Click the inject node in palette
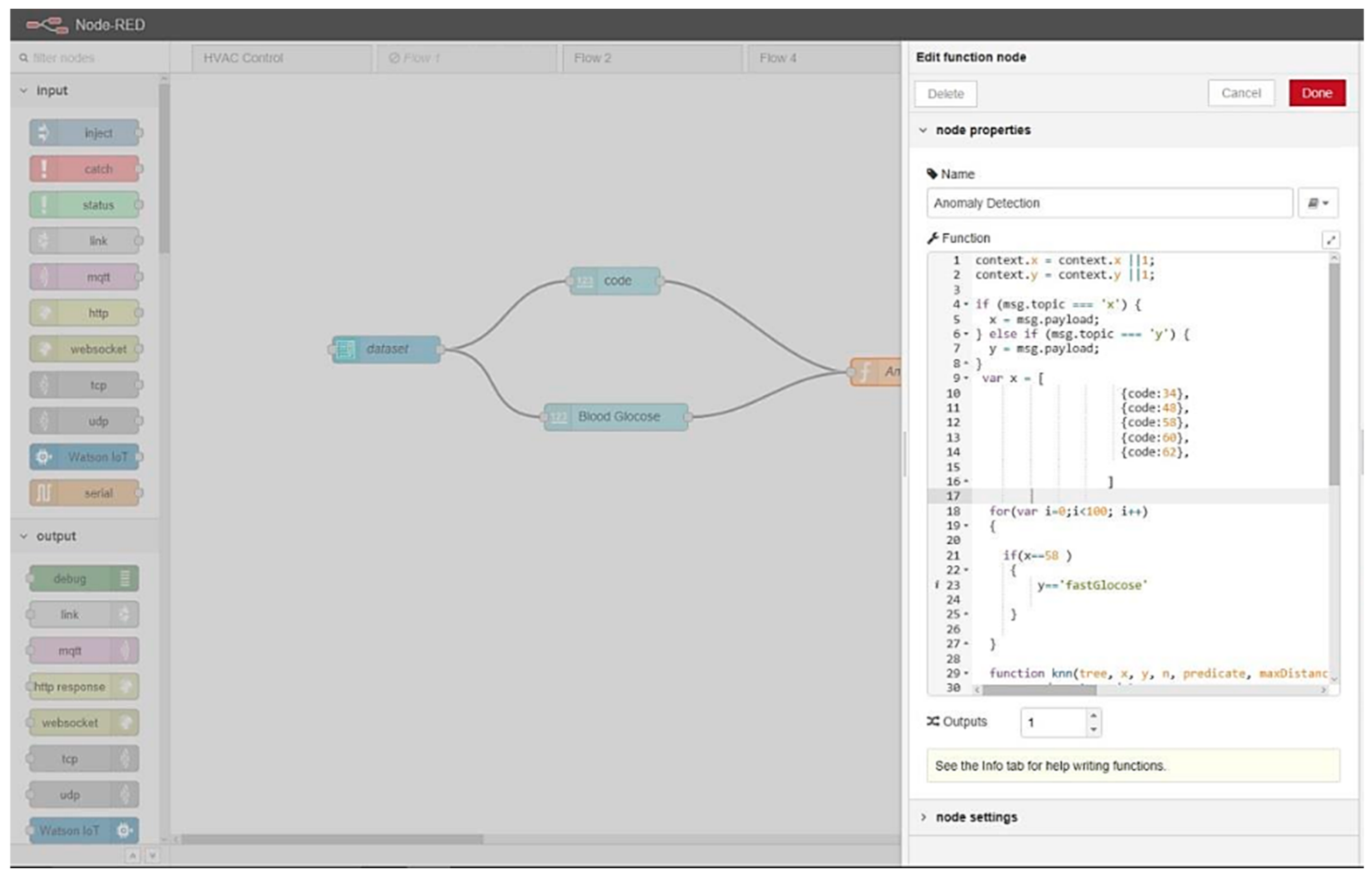 point(84,133)
